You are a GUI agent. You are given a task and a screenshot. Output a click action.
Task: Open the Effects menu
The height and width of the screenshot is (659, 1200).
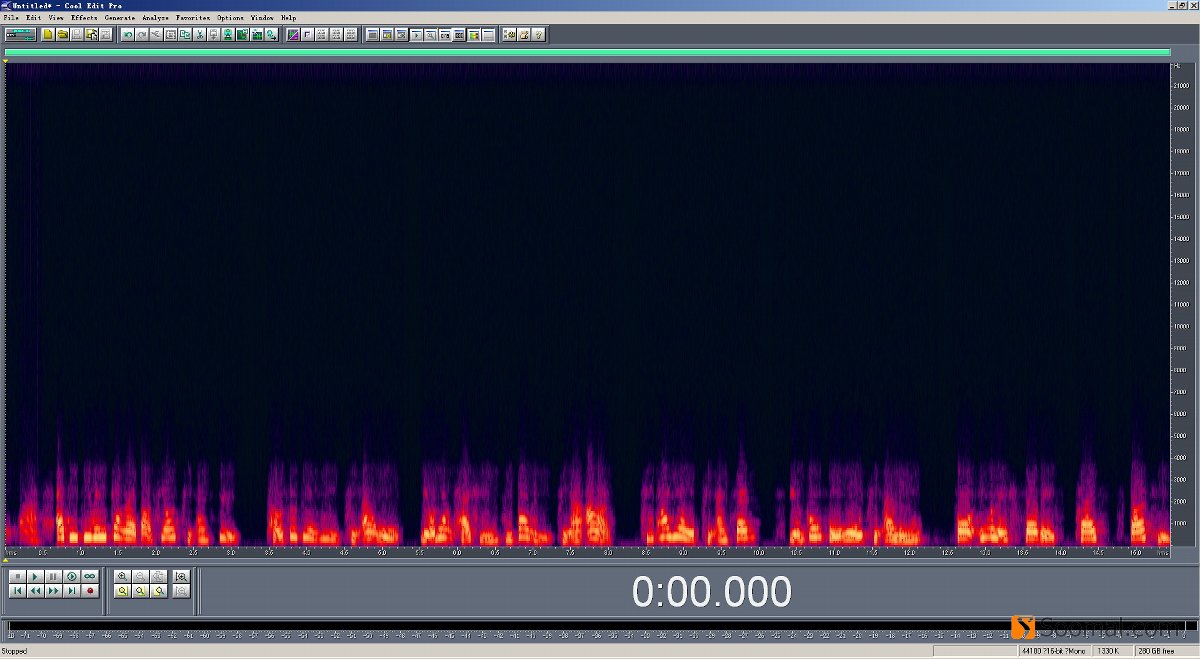pyautogui.click(x=84, y=18)
